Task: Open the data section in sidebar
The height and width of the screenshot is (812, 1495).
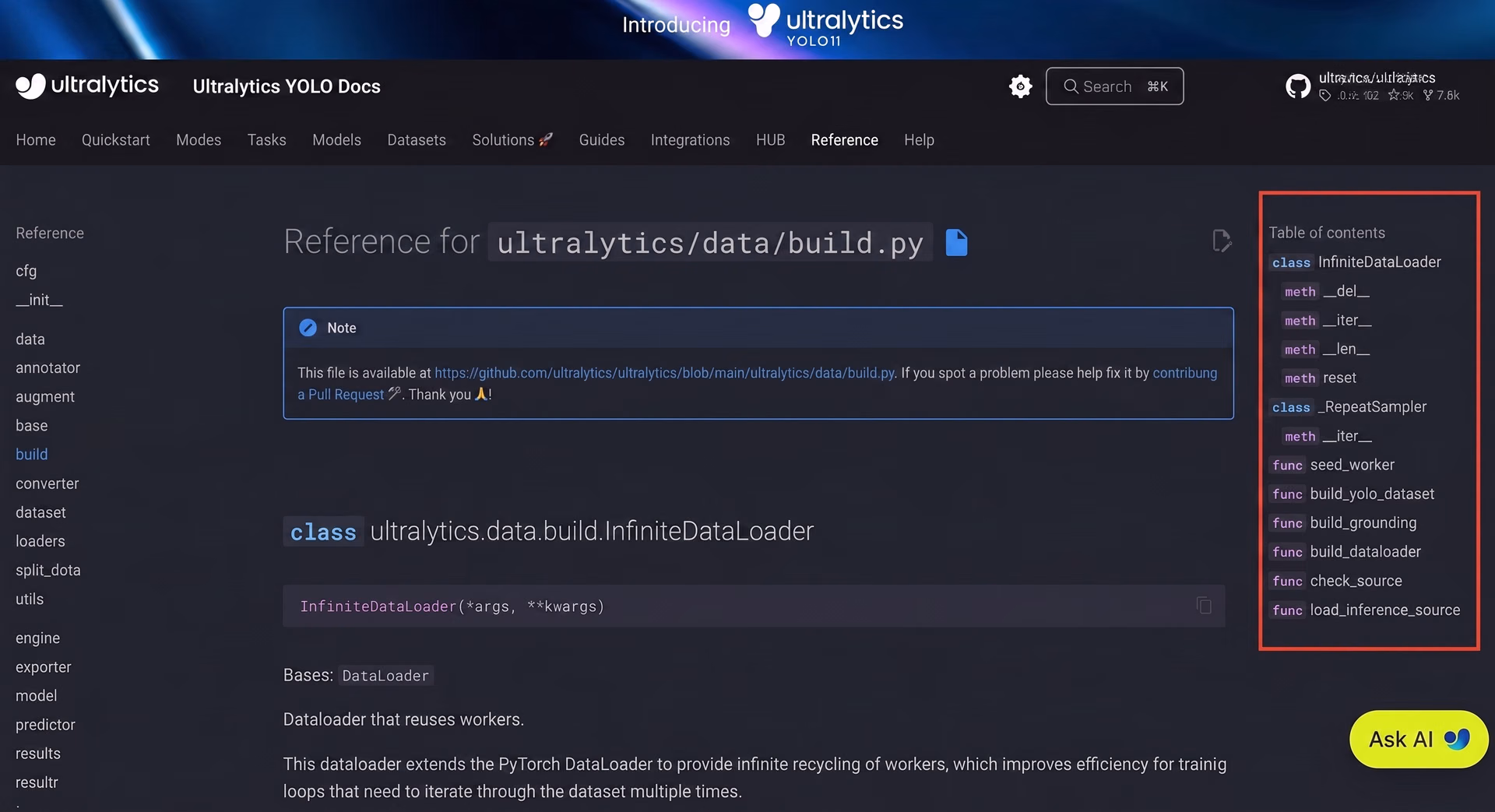Action: [30, 339]
